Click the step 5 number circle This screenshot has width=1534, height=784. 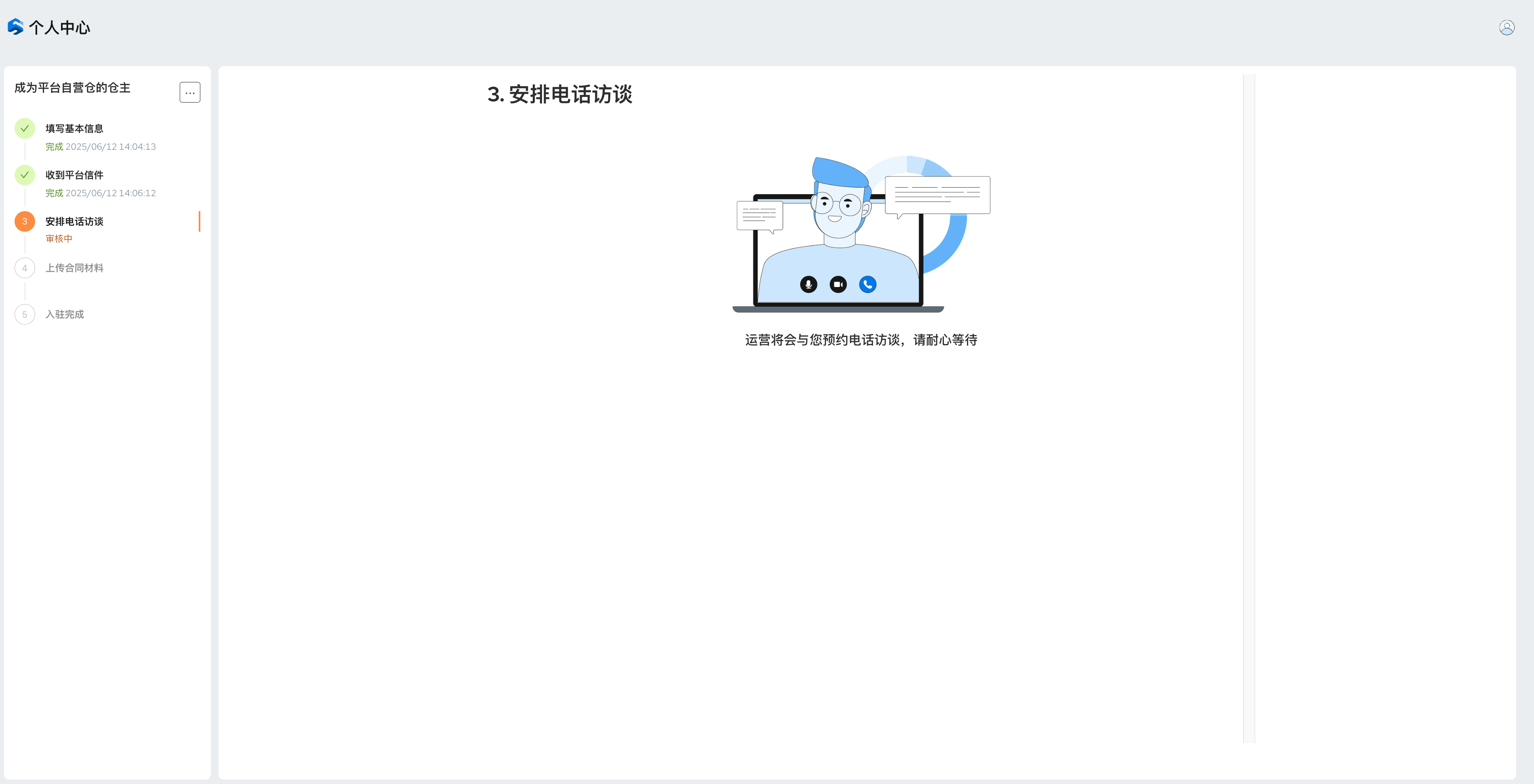pyautogui.click(x=24, y=314)
